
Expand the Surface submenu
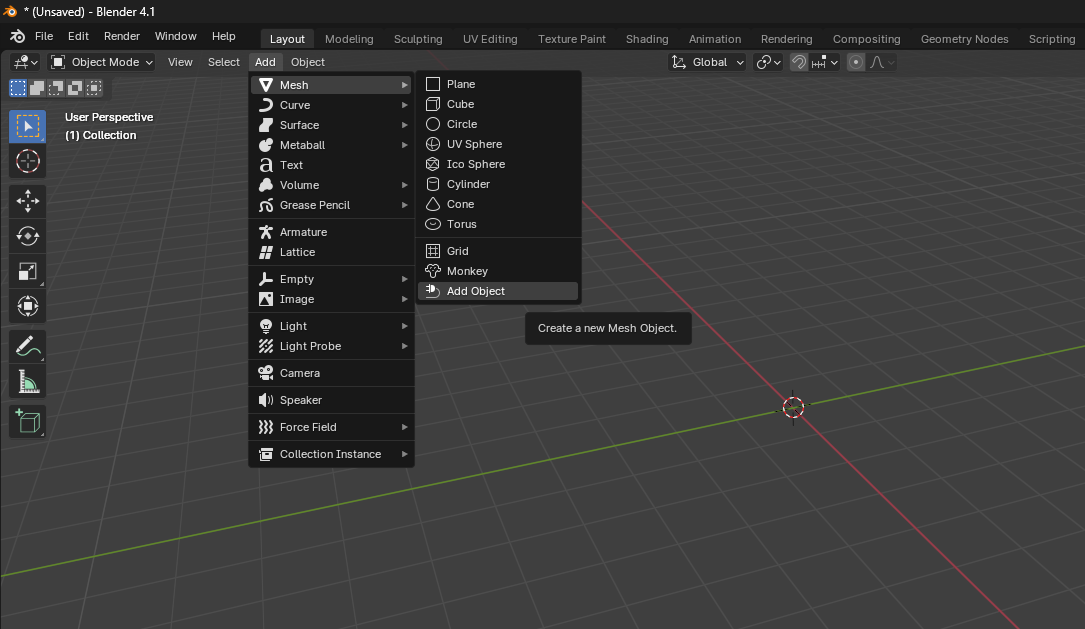click(x=331, y=125)
